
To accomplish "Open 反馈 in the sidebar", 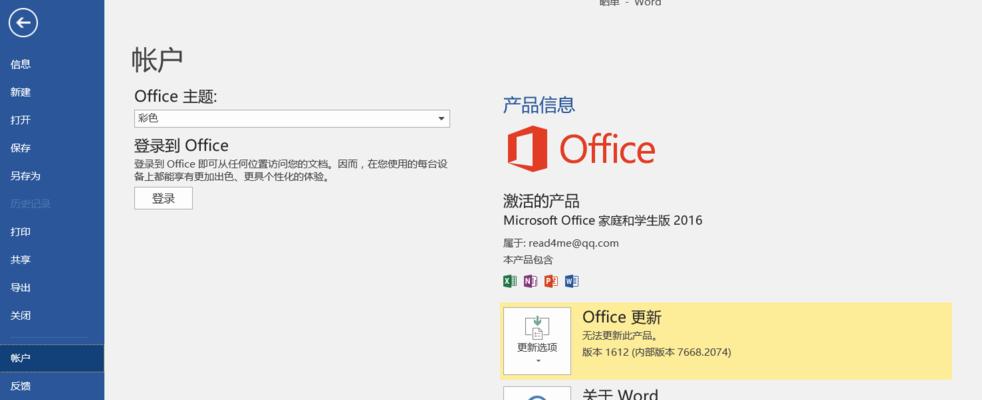I will 52,386.
